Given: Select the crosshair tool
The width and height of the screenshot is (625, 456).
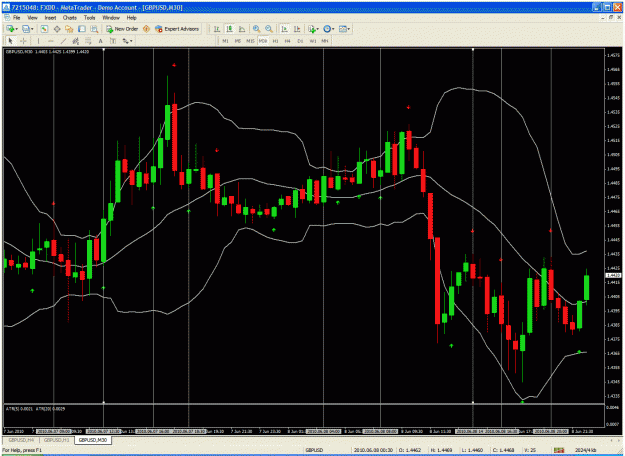Looking at the screenshot, I should (x=23, y=41).
